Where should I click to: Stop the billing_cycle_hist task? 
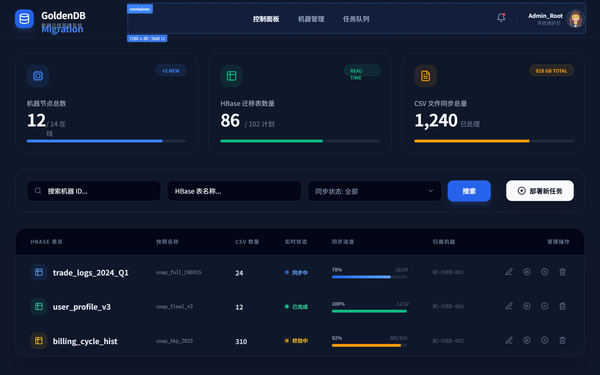[545, 340]
